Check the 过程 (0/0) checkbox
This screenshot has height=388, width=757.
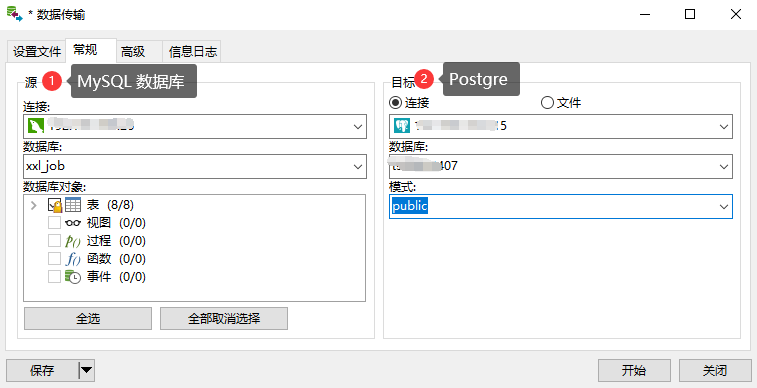coord(54,241)
